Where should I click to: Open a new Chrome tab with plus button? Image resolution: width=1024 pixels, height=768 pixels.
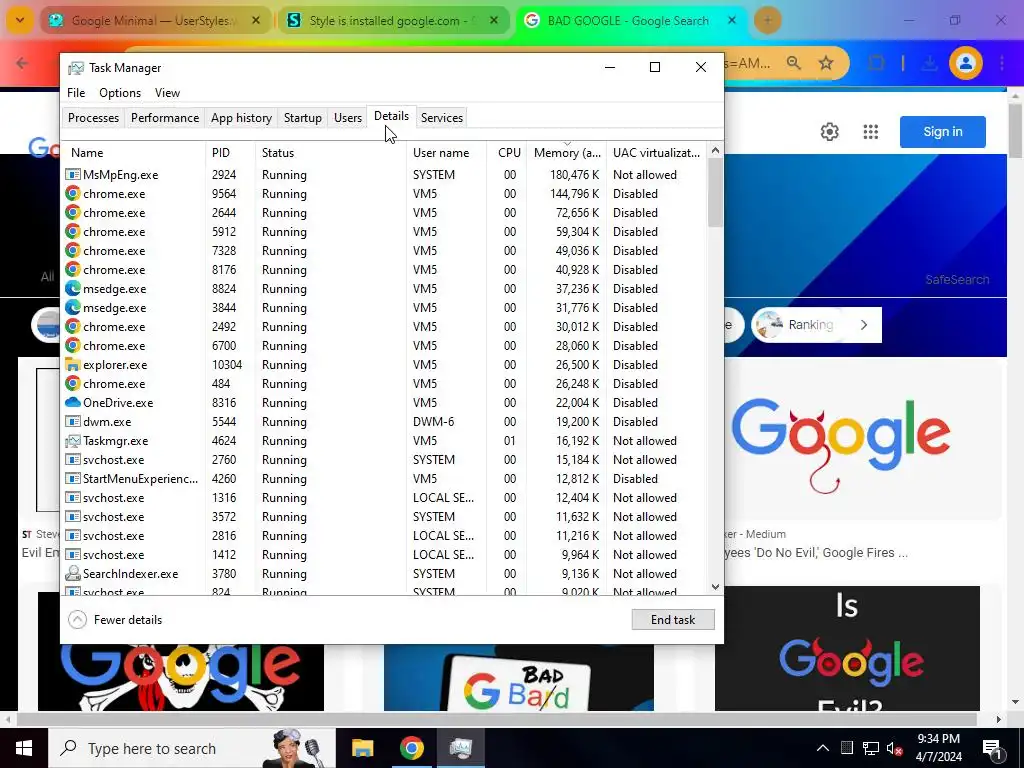[767, 21]
